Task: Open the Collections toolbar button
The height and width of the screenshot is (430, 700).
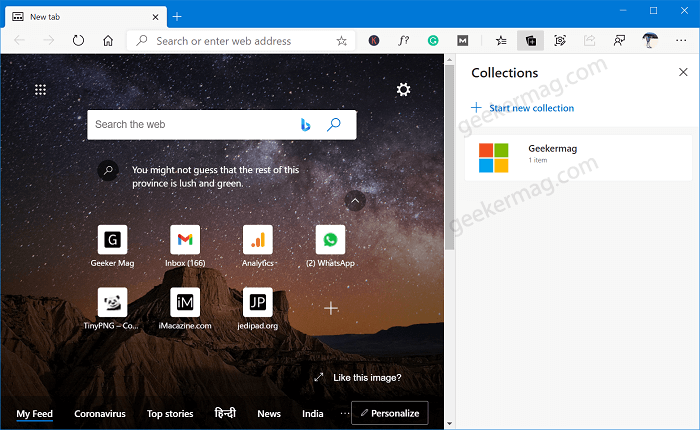Action: click(x=530, y=41)
